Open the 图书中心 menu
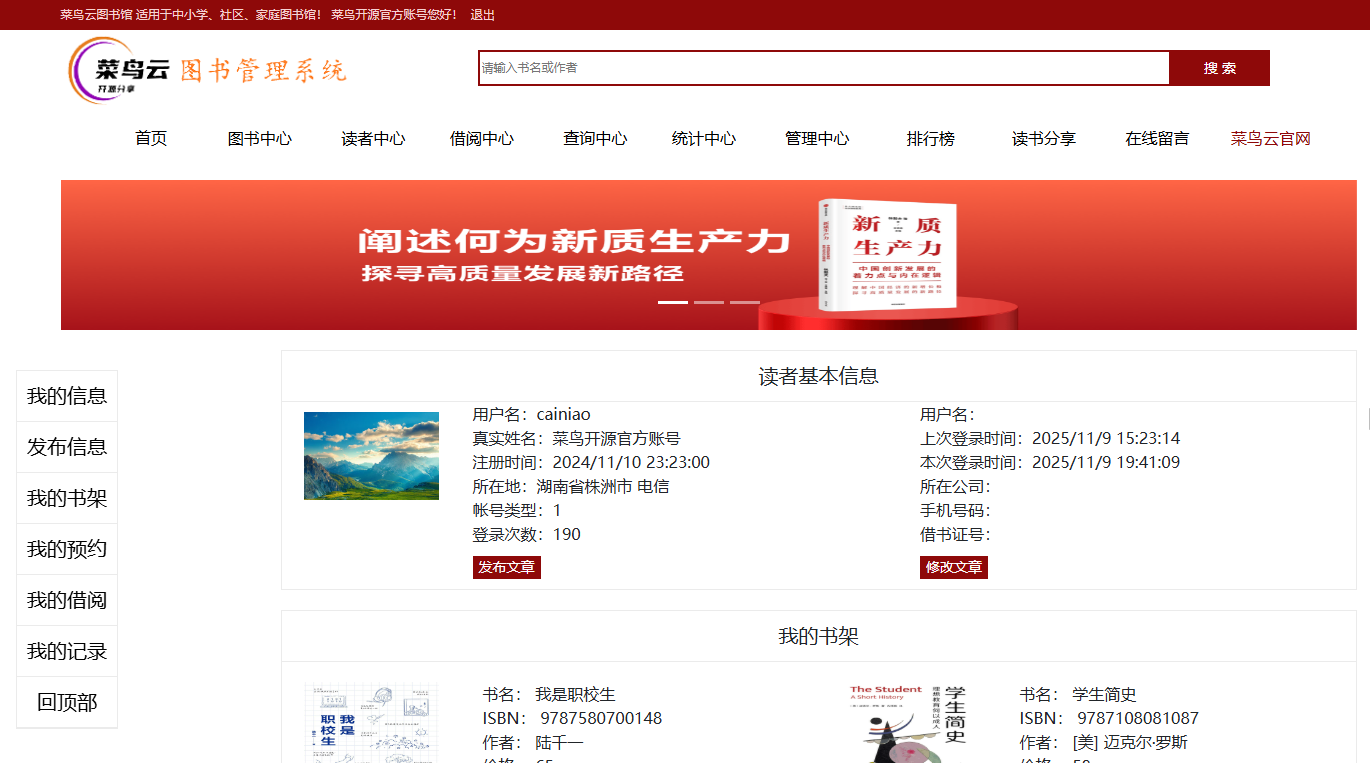The image size is (1370, 763). (x=260, y=139)
